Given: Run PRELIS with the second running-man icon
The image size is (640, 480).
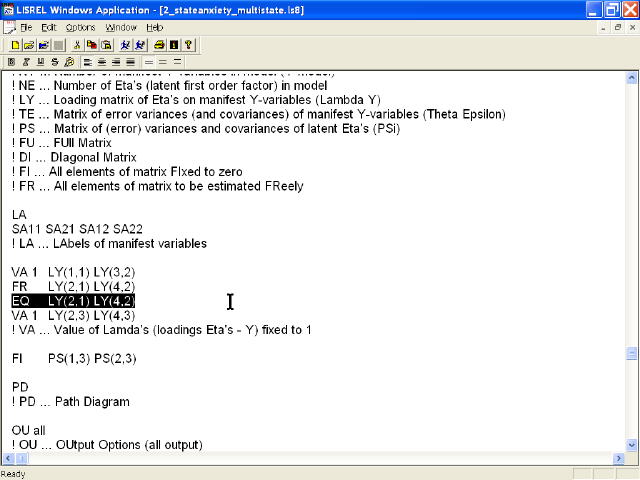Looking at the screenshot, I should [x=139, y=45].
